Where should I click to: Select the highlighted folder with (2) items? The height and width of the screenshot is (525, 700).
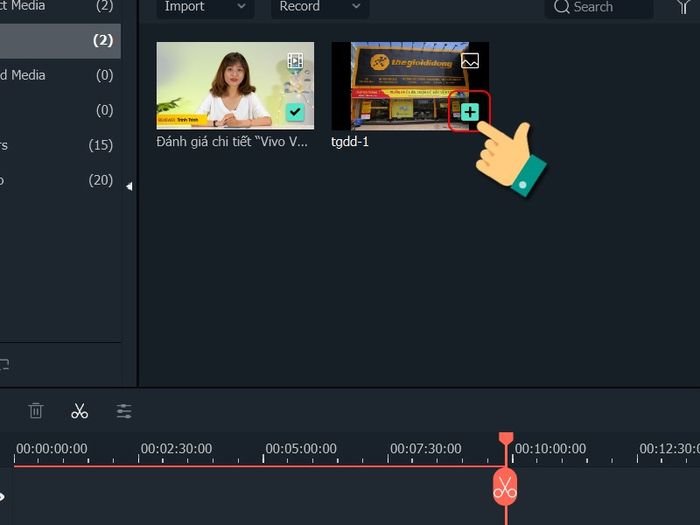point(60,41)
